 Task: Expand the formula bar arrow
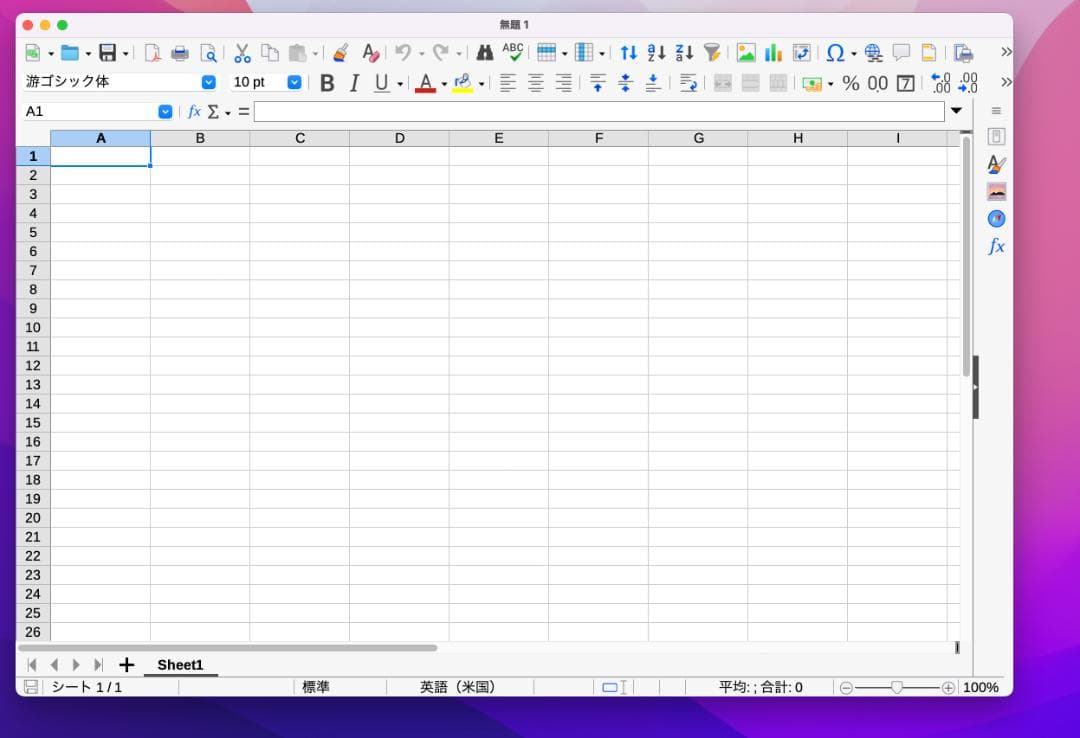(x=956, y=110)
